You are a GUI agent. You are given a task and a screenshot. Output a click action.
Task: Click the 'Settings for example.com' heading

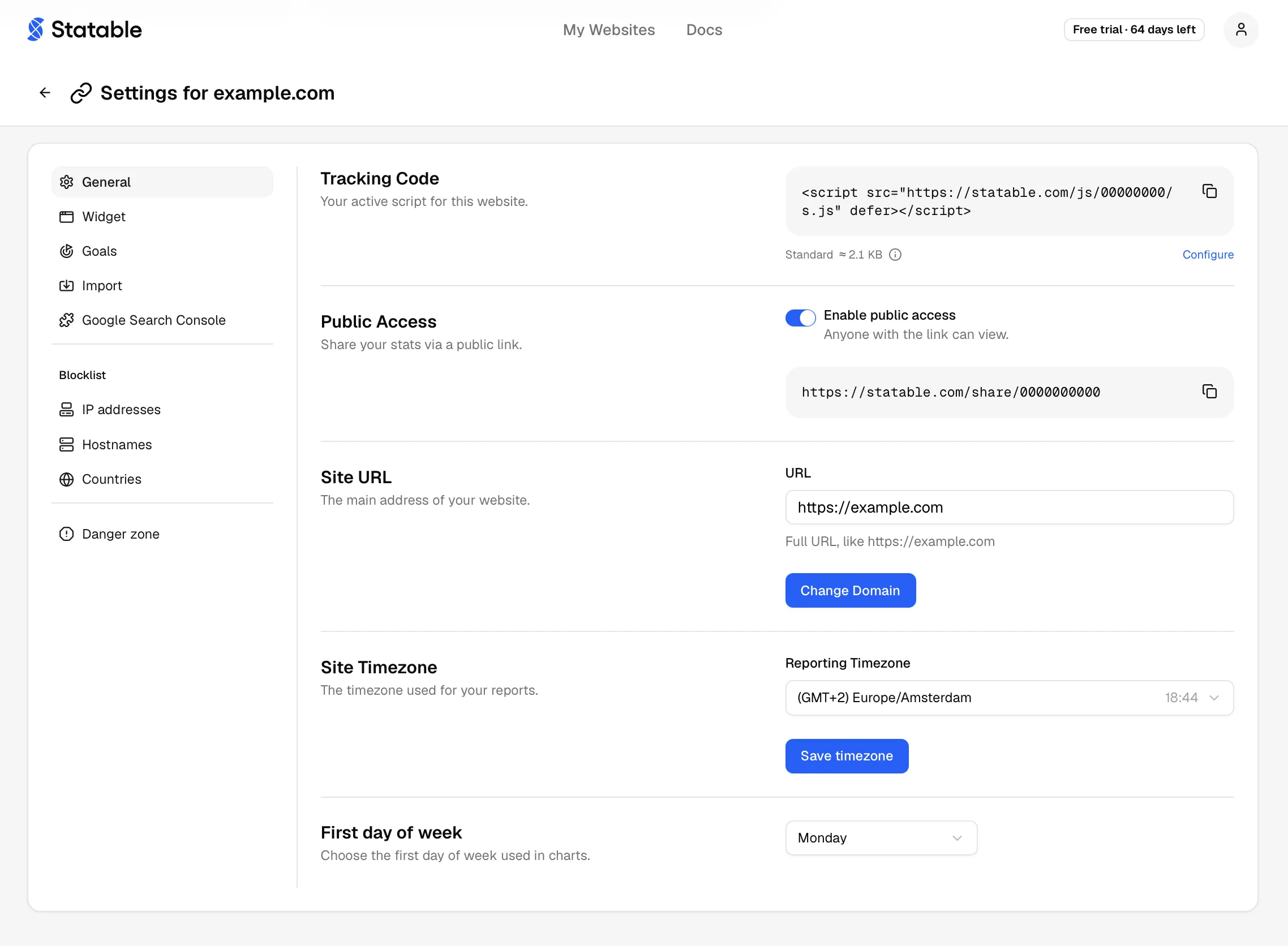pyautogui.click(x=217, y=93)
